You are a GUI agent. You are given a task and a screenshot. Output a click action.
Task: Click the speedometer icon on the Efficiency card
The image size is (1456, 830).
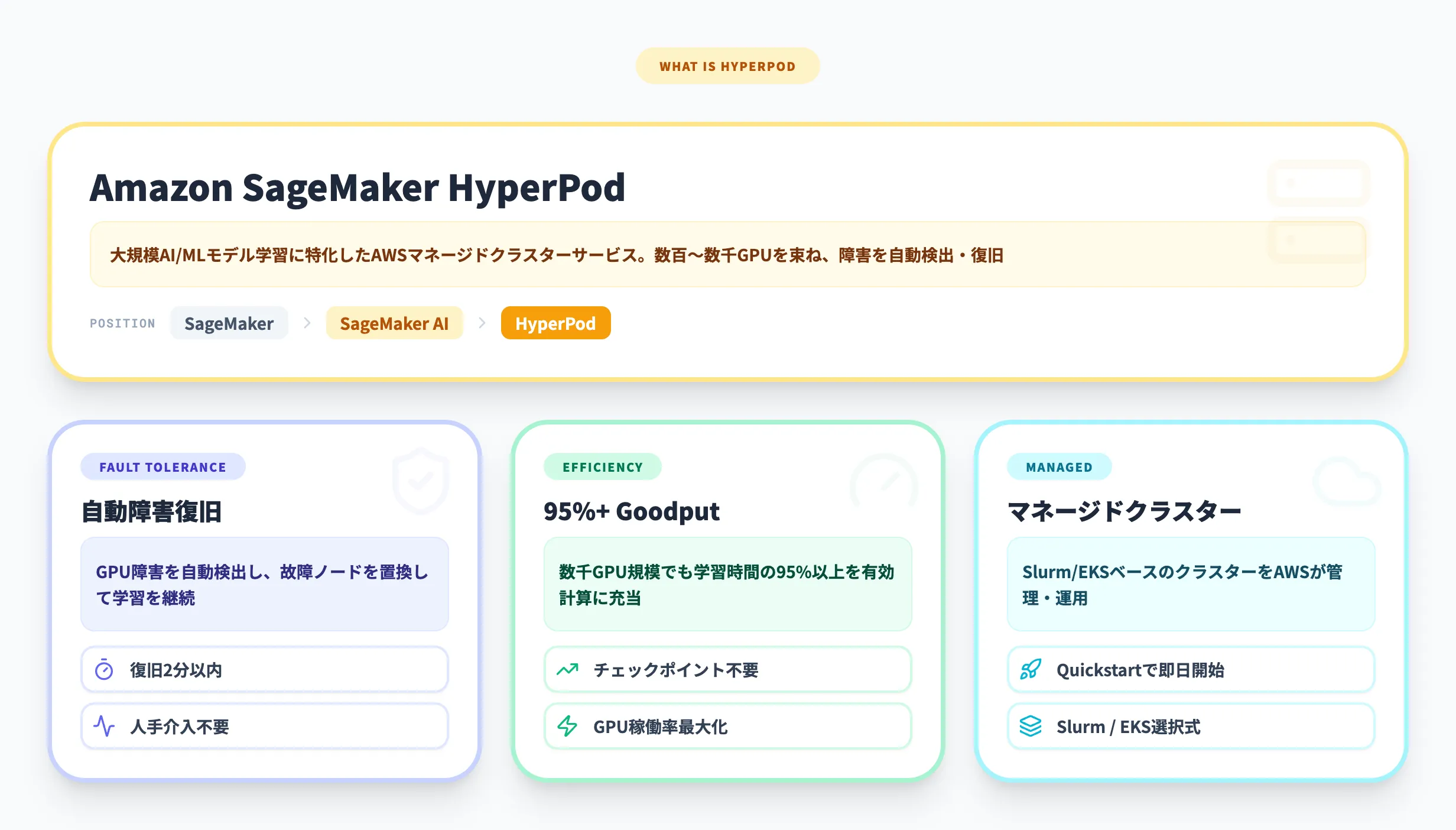[883, 480]
